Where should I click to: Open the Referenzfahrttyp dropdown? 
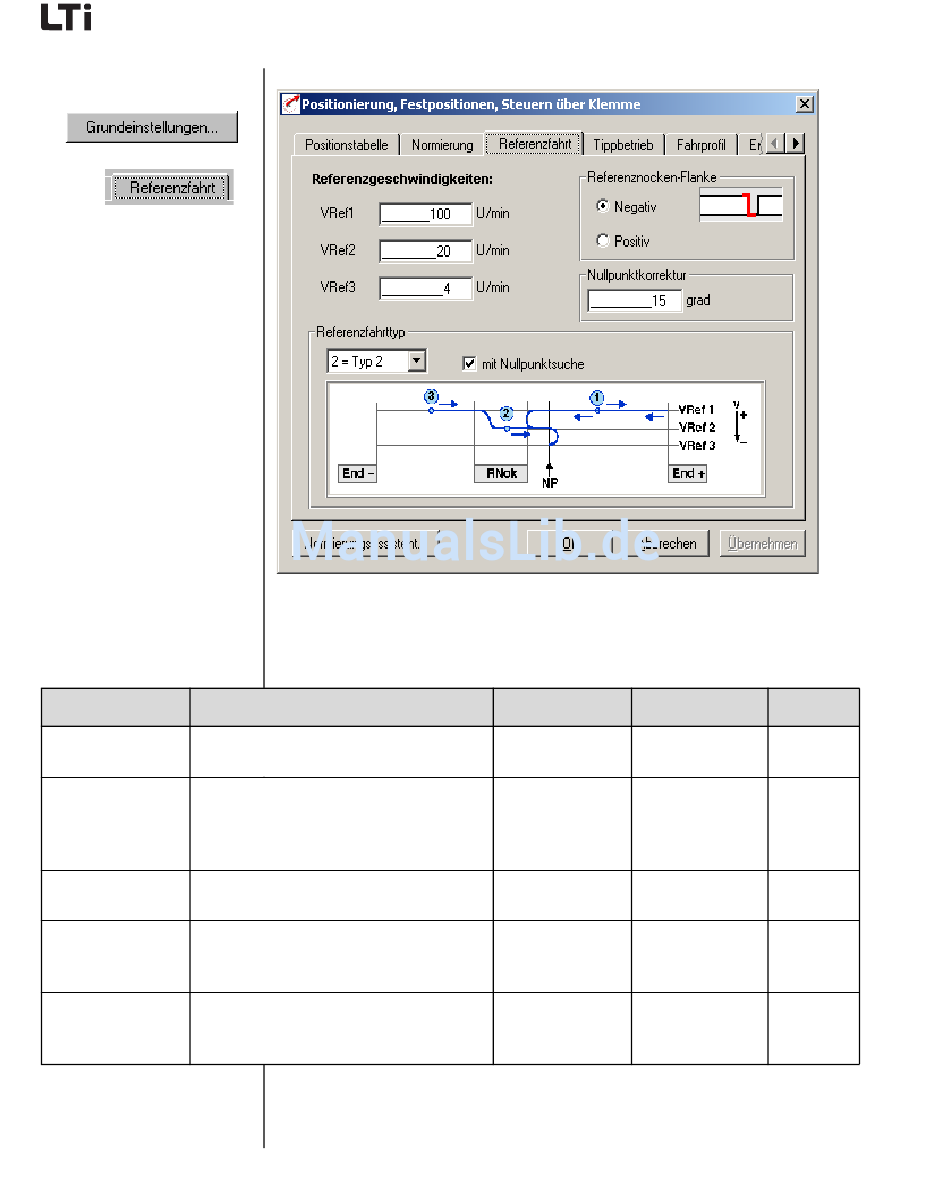click(416, 361)
